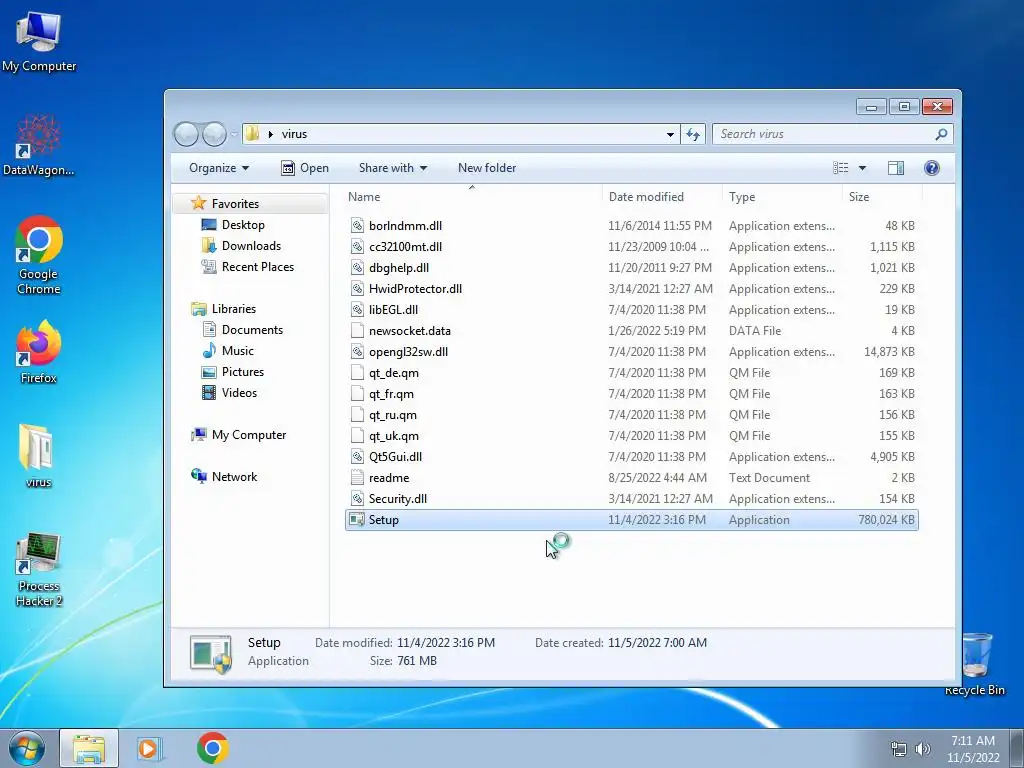
Task: Select the cc32100mt.dll file
Action: pos(632,247)
